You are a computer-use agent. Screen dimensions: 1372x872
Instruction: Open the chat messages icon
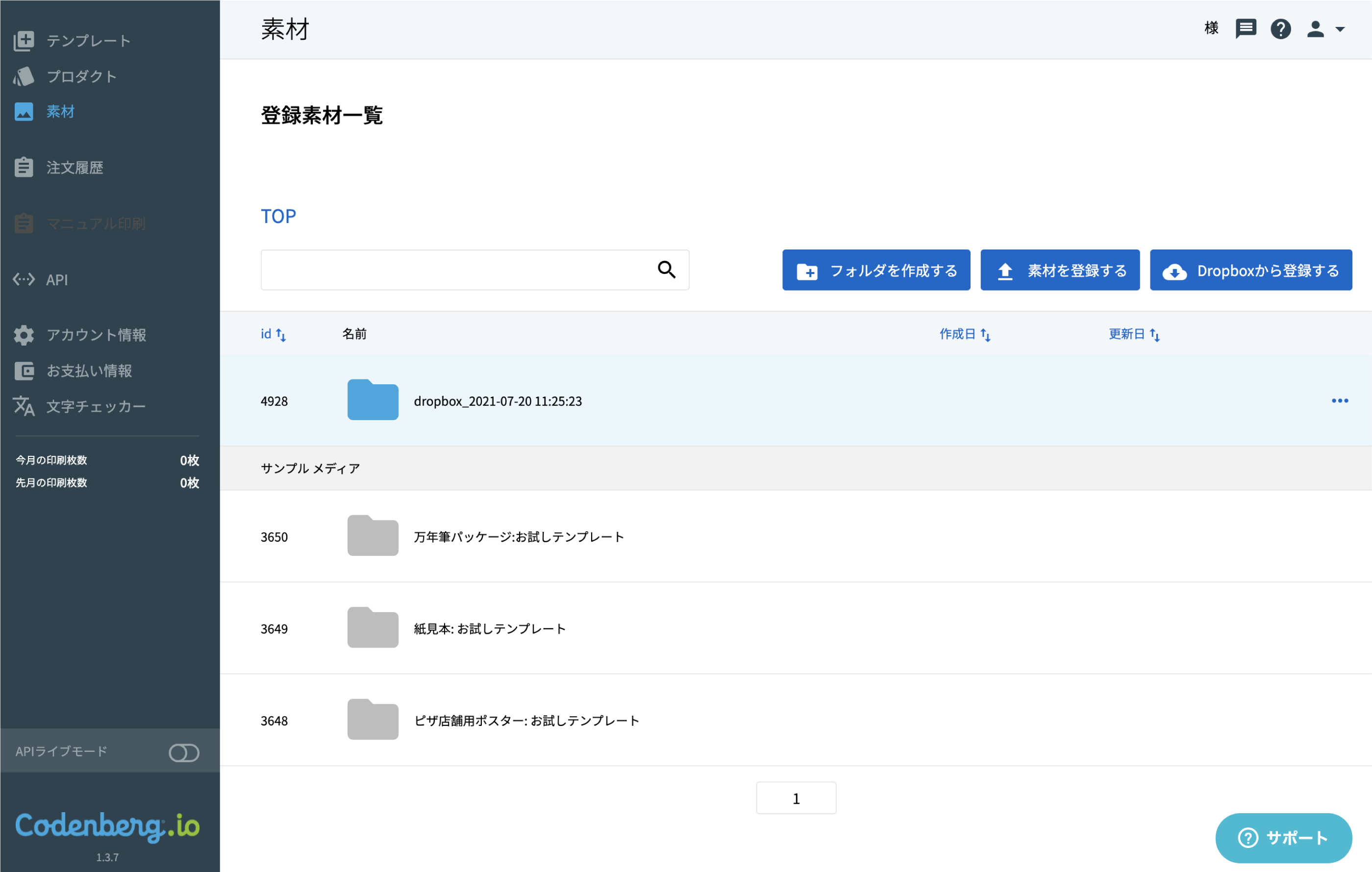[1246, 28]
